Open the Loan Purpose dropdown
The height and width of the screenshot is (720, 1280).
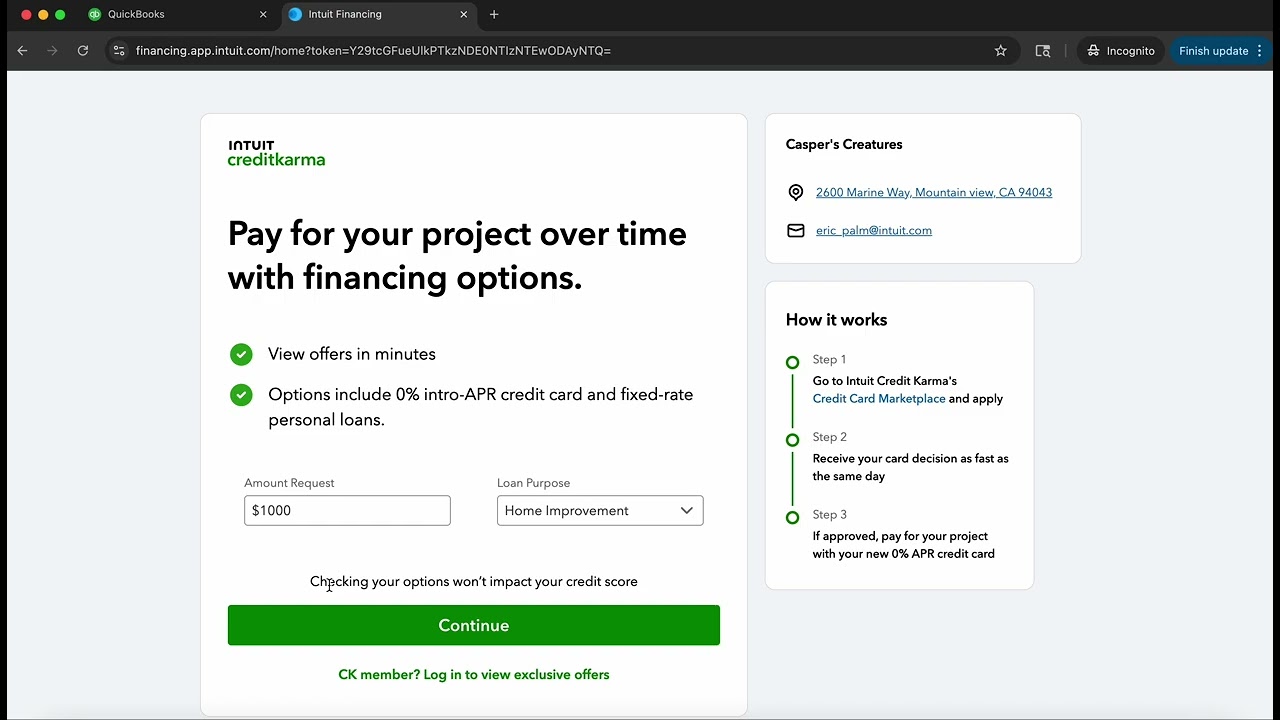(600, 511)
